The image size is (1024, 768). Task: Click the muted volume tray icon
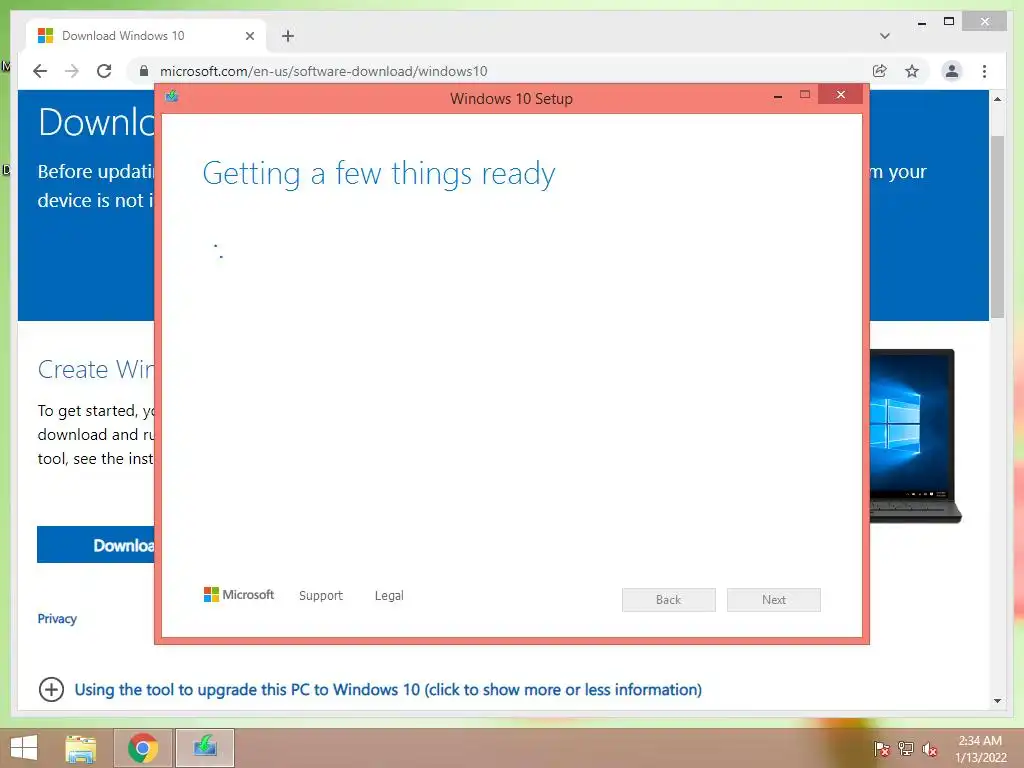(x=930, y=749)
